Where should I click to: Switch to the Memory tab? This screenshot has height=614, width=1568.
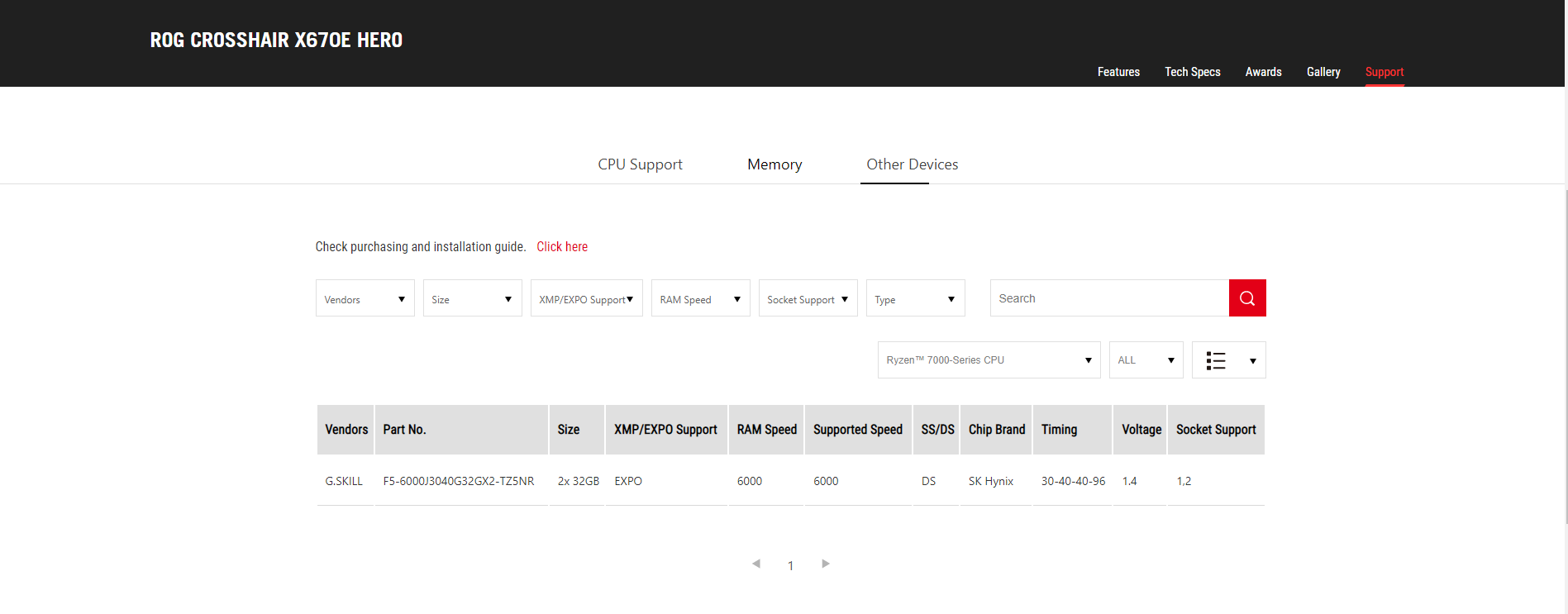pos(774,164)
